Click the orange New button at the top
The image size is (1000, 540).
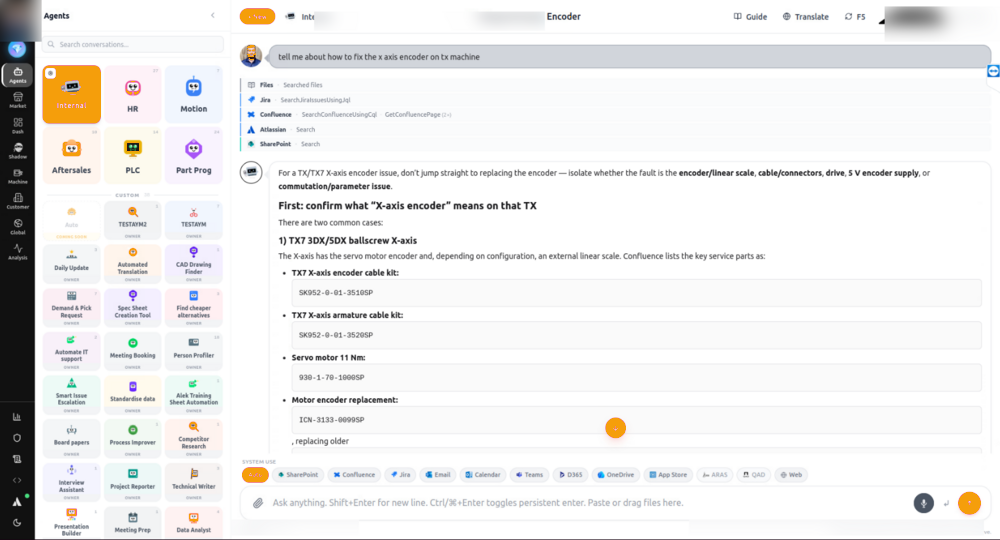pyautogui.click(x=257, y=17)
